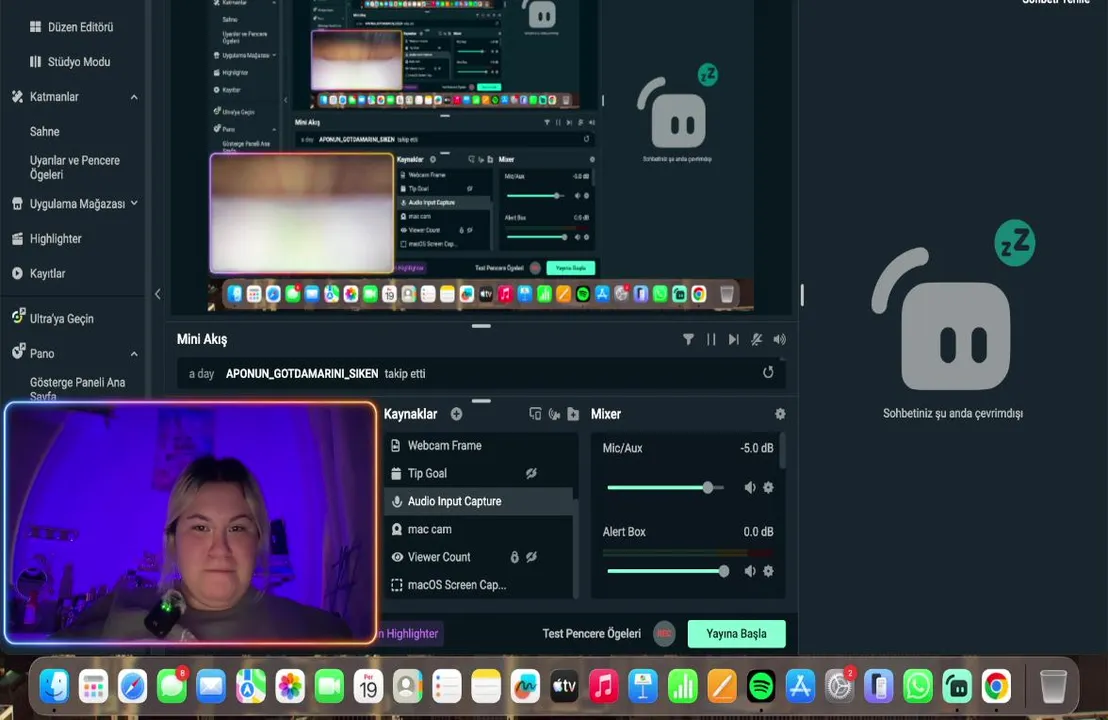The height and width of the screenshot is (720, 1108).
Task: Toggle the Mini Akış alert mute icon
Action: 756,339
